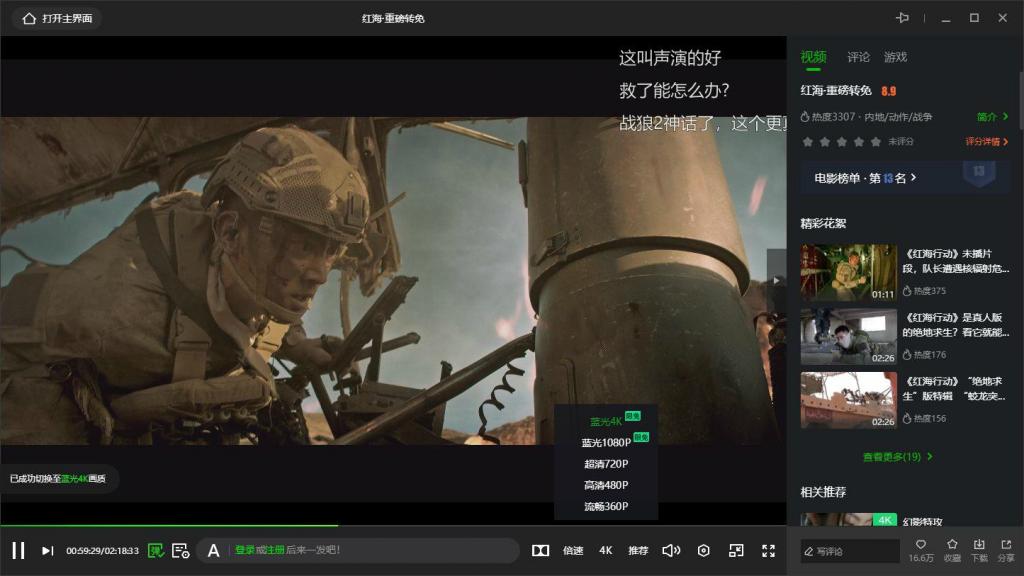Expand 查看更多(19) to see more clips
1024x576 pixels.
[x=896, y=455]
